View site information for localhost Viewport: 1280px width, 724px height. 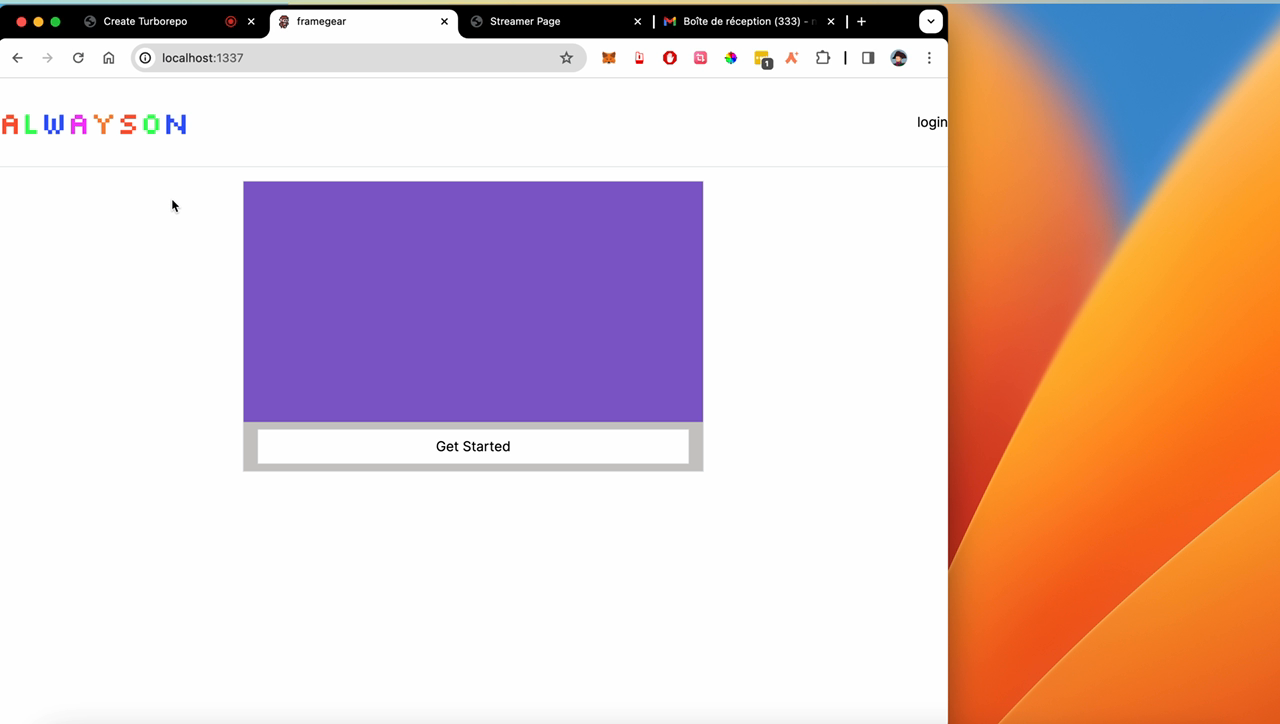[145, 58]
